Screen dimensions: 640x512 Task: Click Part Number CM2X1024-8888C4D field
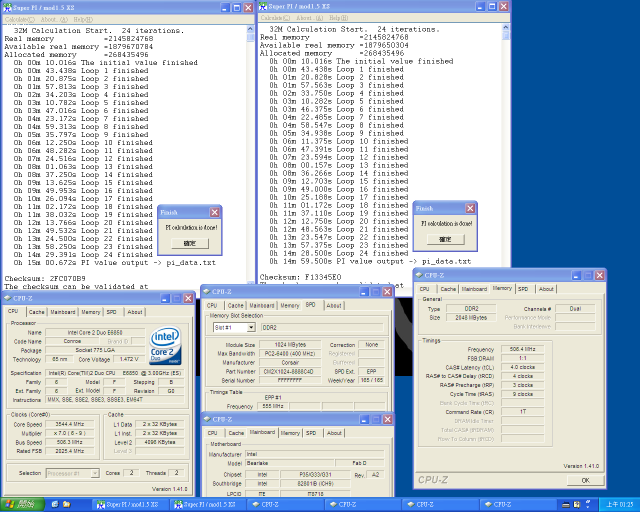(x=288, y=372)
